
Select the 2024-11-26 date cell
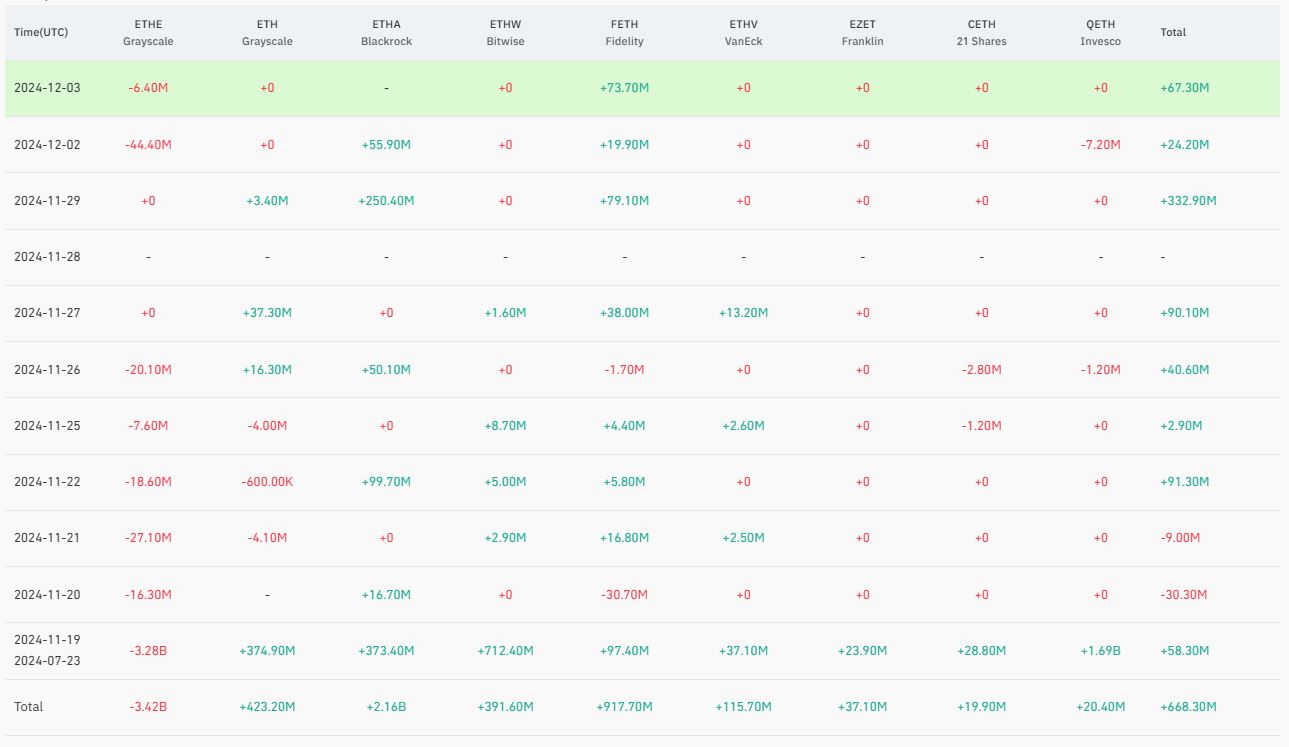pyautogui.click(x=47, y=370)
